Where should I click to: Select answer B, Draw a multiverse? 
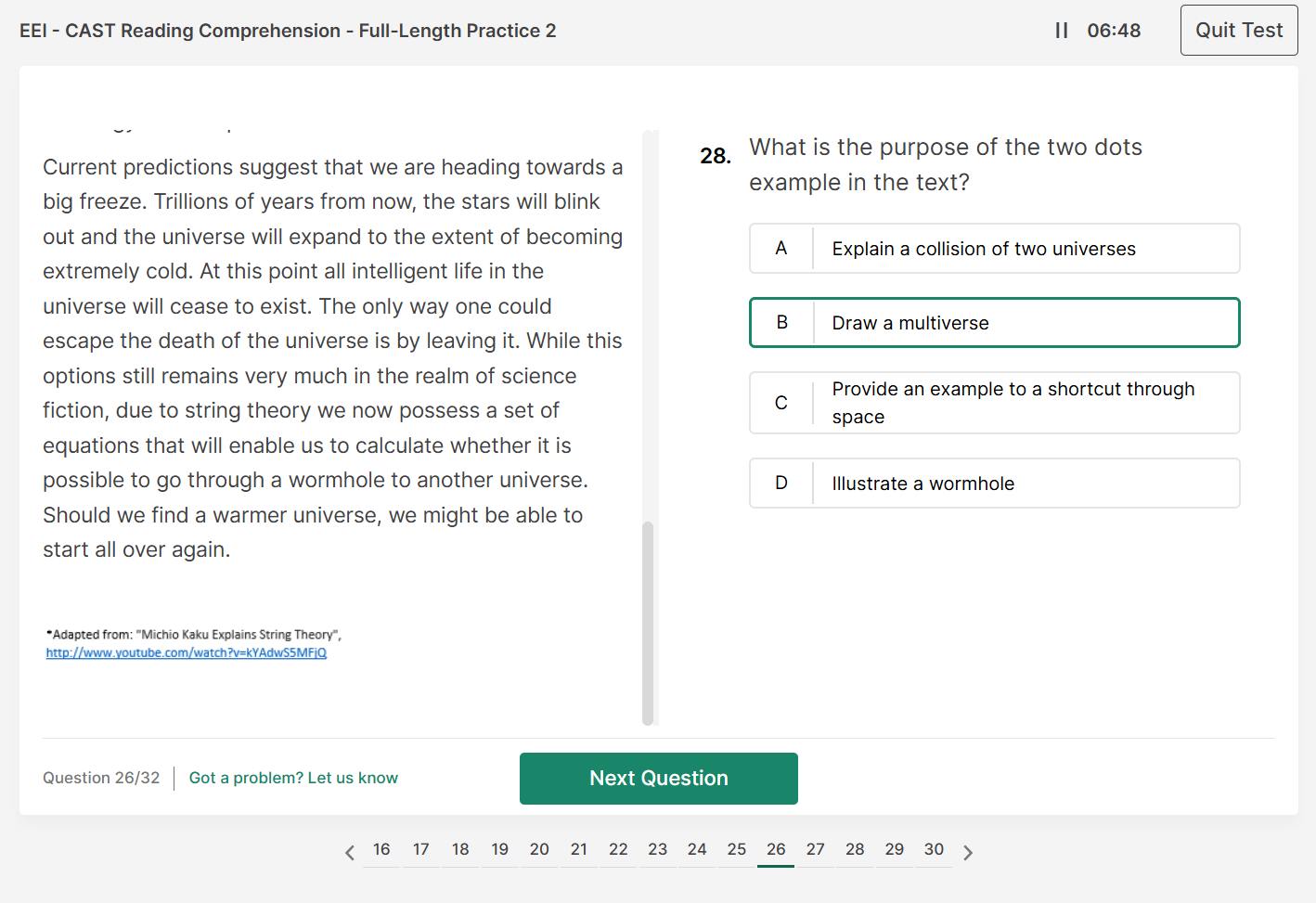[994, 322]
